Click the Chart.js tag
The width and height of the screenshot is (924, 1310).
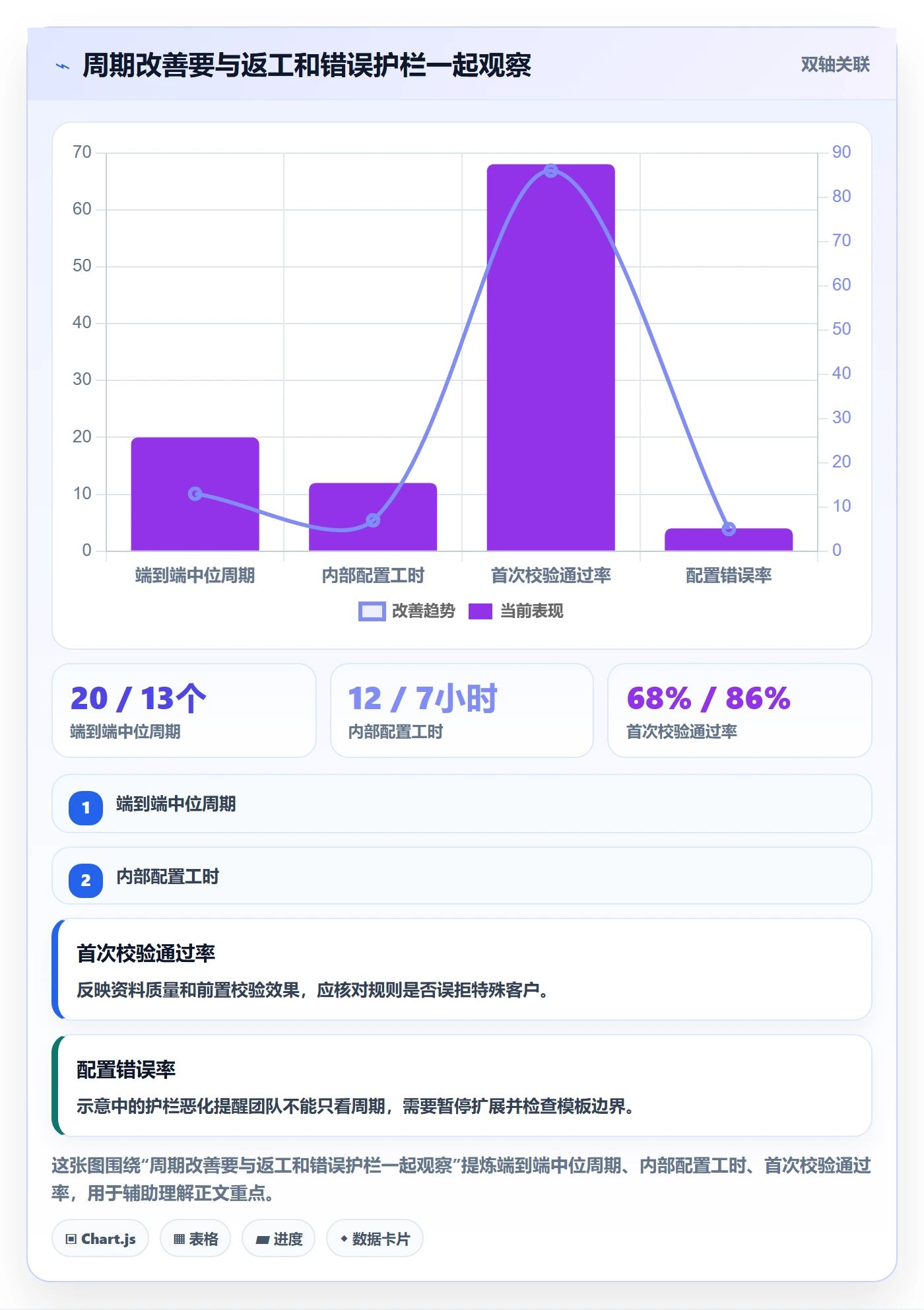100,1239
